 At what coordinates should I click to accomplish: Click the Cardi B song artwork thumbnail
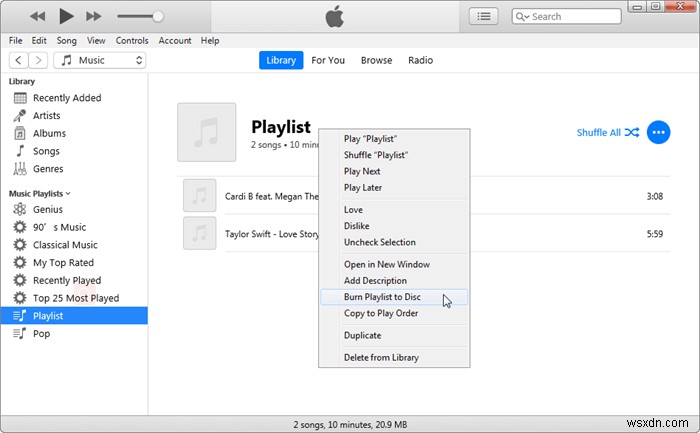point(200,196)
